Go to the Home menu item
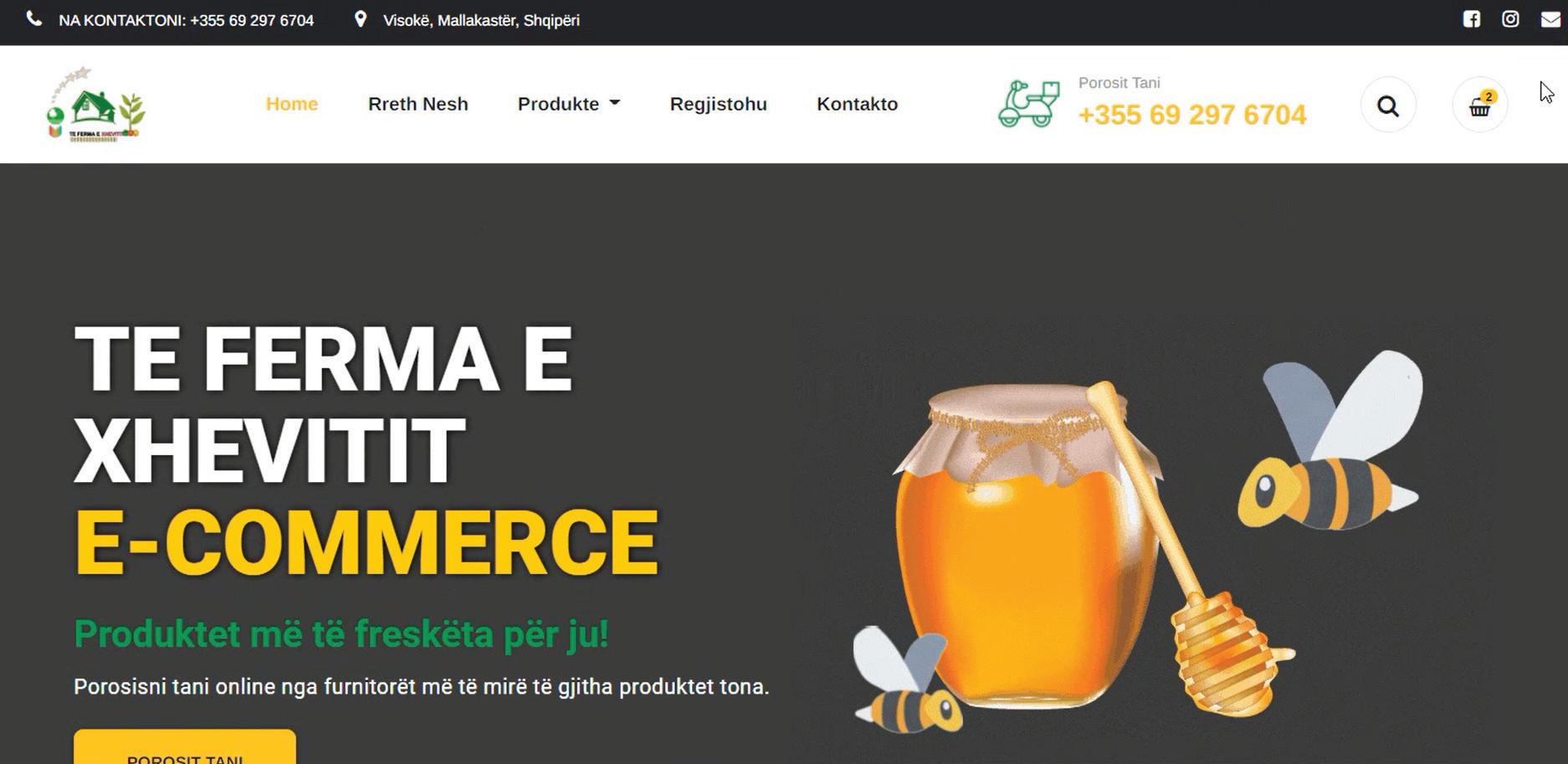 click(x=292, y=104)
